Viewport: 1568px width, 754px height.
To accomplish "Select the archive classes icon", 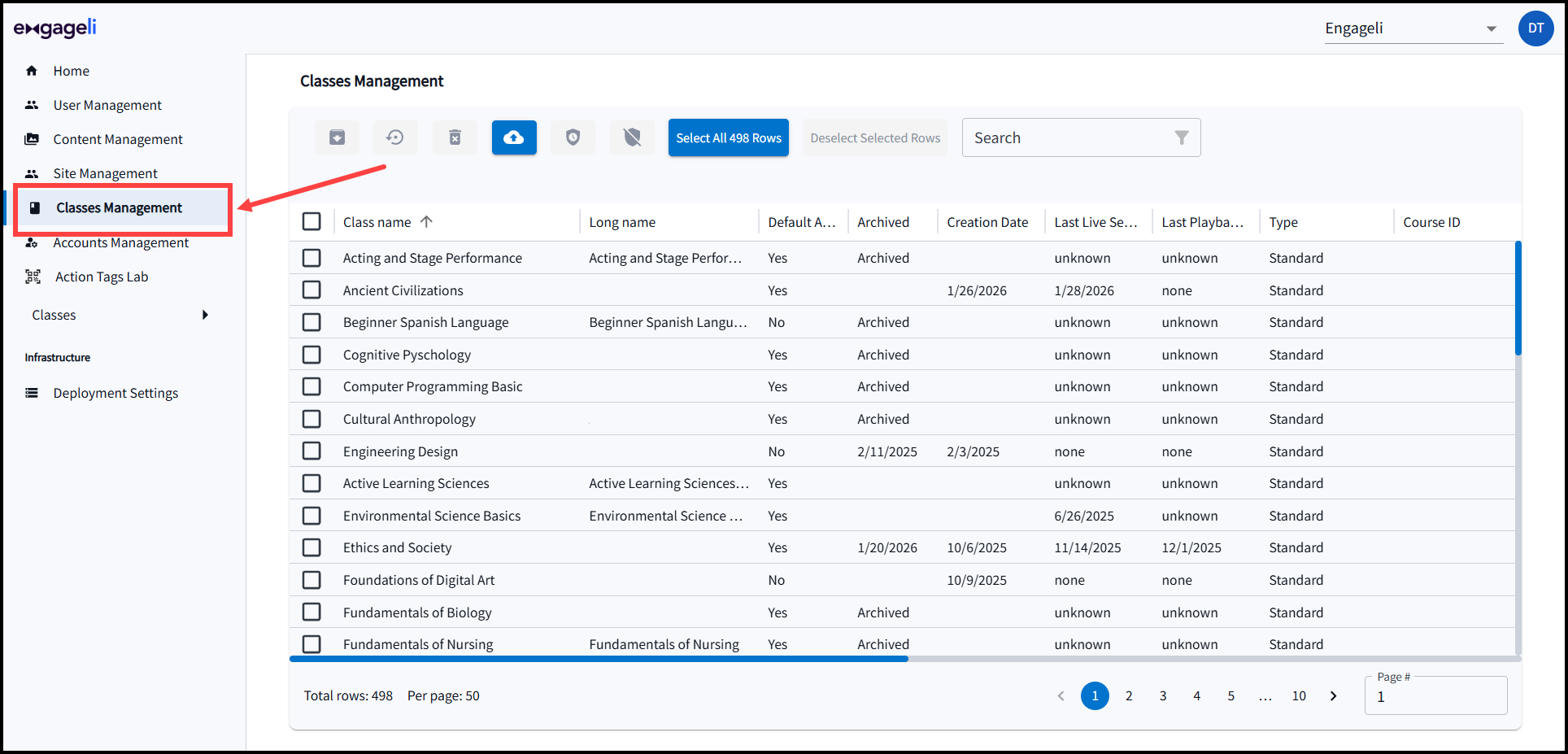I will click(337, 137).
